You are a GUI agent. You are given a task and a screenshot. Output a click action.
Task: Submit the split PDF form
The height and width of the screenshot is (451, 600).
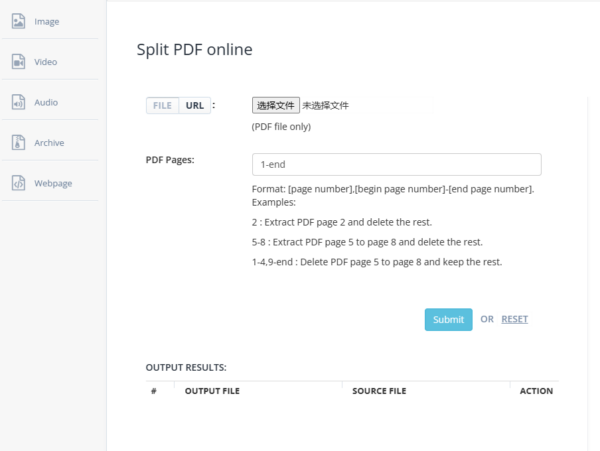click(448, 319)
